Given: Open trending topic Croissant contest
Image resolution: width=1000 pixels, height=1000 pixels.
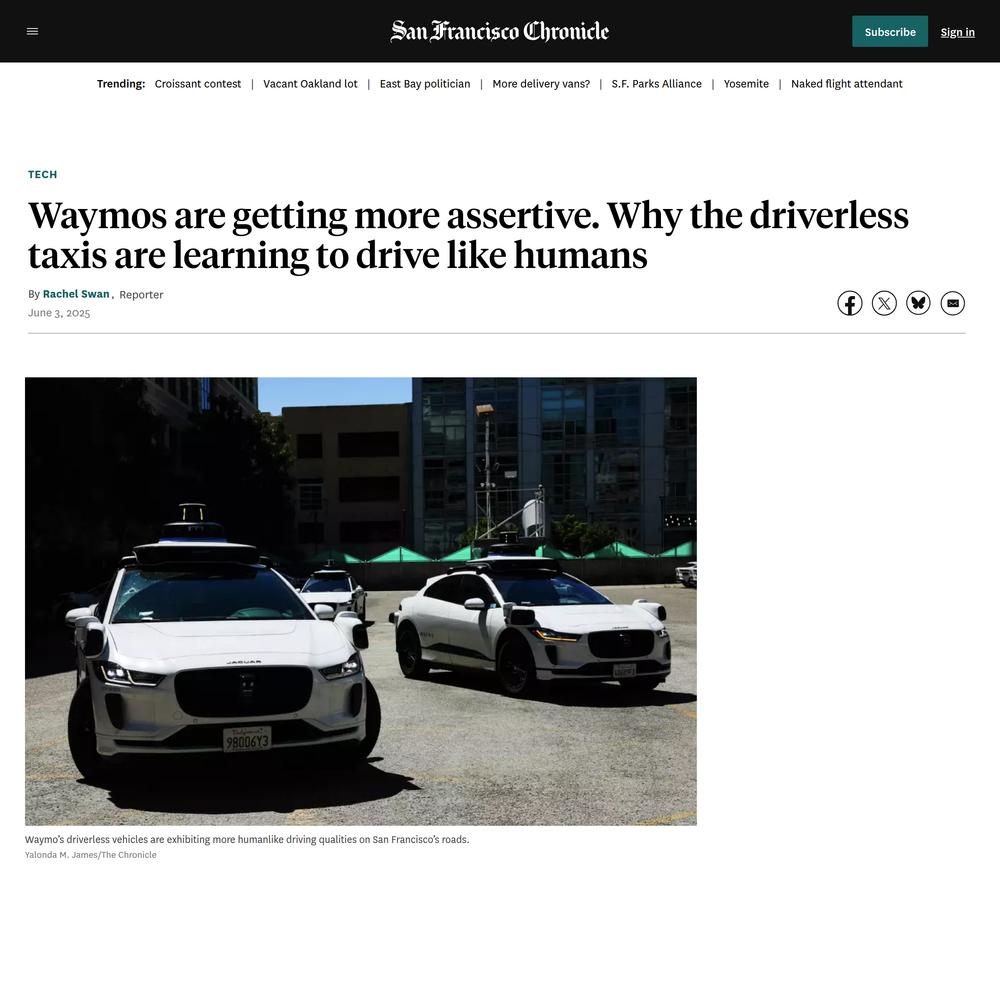Looking at the screenshot, I should tap(198, 84).
